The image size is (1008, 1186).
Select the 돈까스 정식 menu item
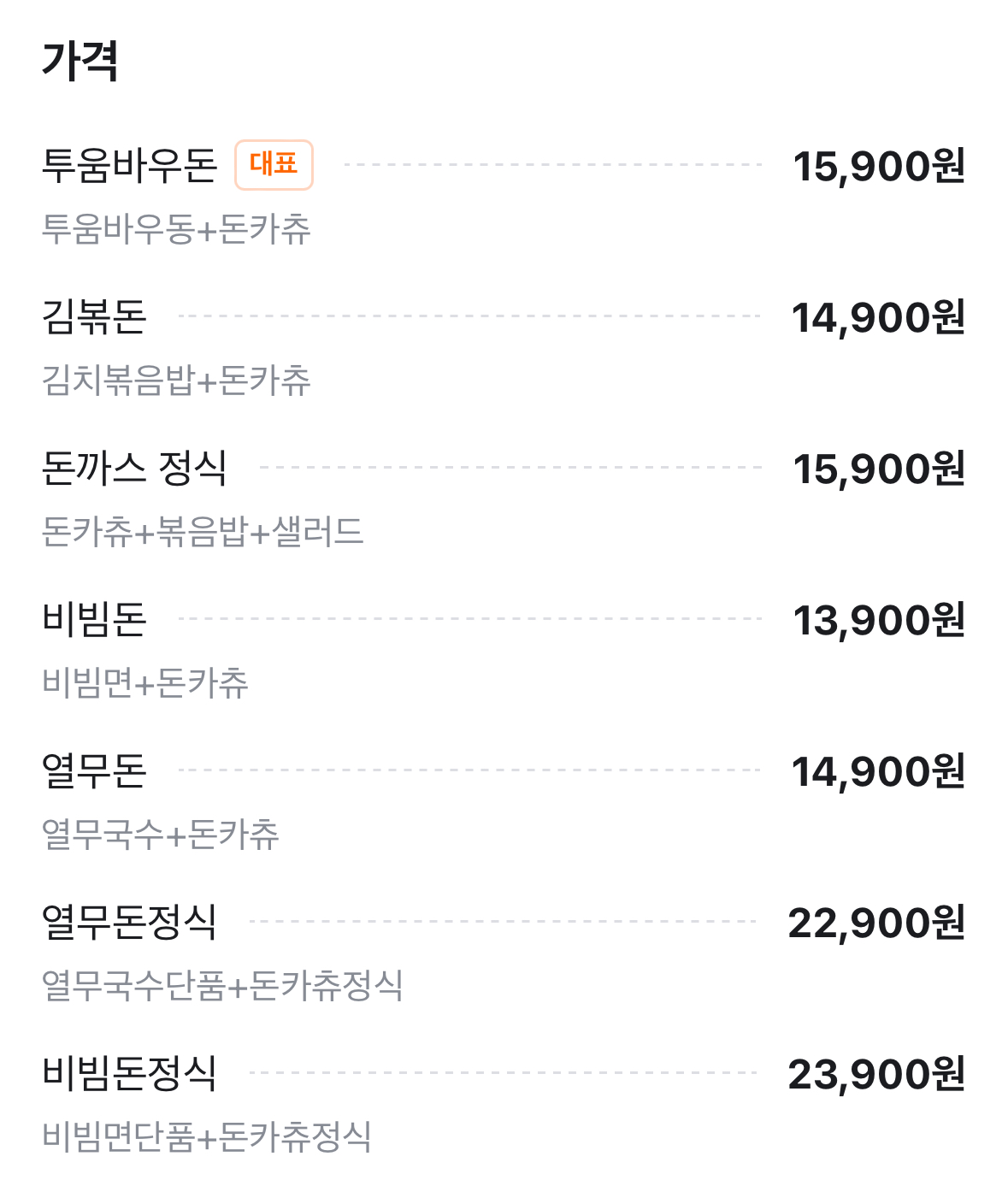click(134, 468)
